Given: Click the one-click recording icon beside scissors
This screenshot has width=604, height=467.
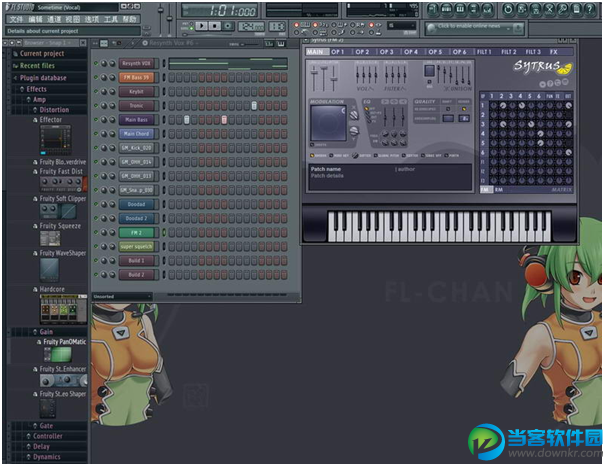Looking at the screenshot, I should 563,9.
